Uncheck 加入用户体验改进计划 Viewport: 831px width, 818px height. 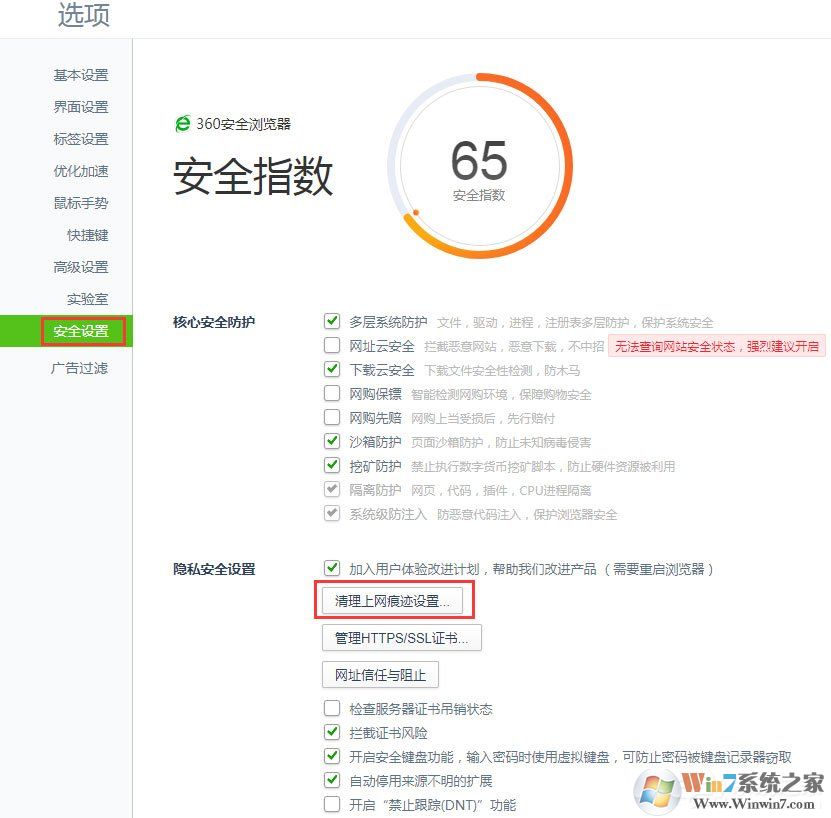point(331,568)
